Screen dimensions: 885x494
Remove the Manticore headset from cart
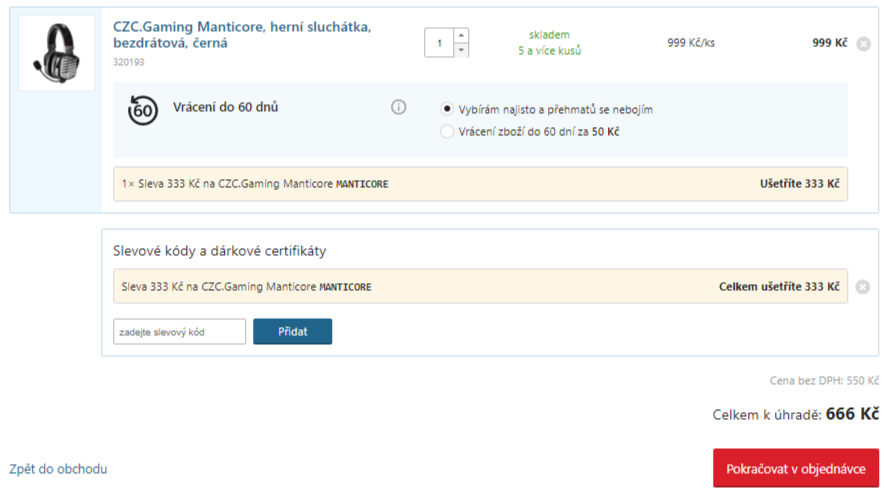(x=864, y=44)
